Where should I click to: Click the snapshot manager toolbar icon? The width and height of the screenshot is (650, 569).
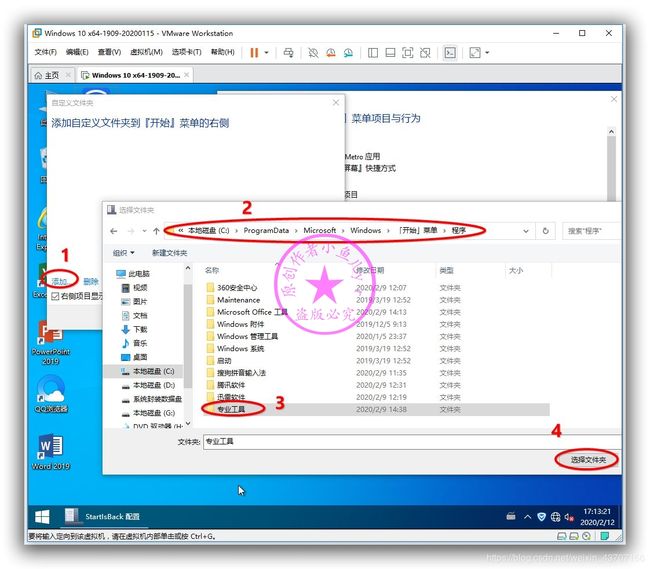pyautogui.click(x=348, y=53)
